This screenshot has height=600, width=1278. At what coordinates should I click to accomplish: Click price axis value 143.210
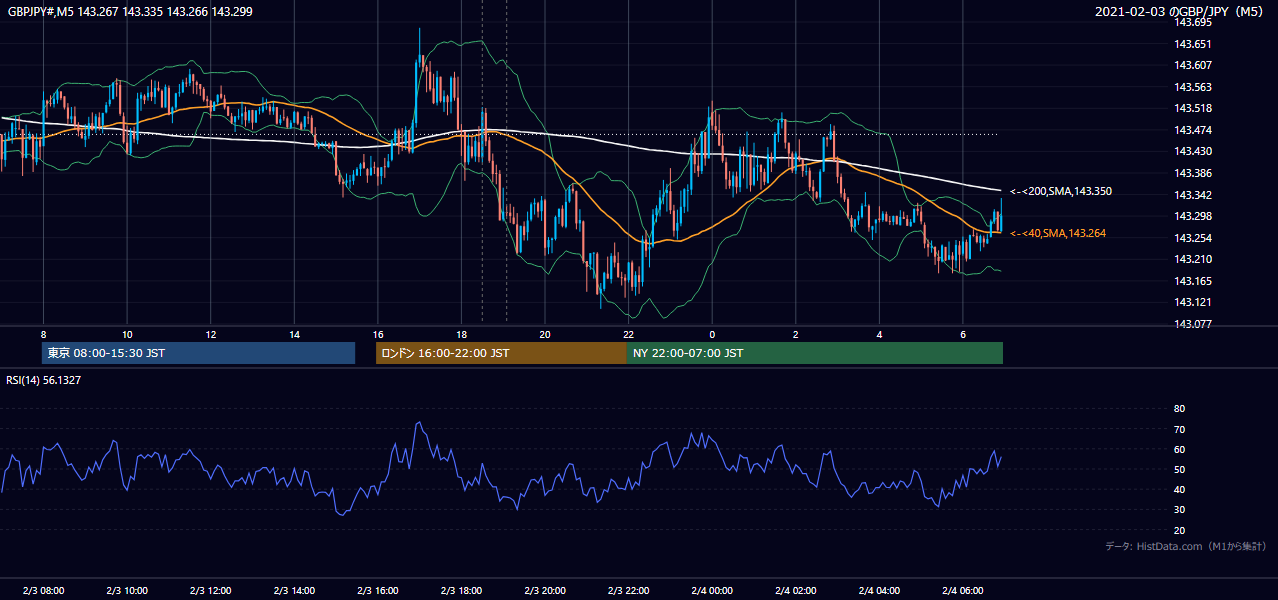pos(1194,259)
